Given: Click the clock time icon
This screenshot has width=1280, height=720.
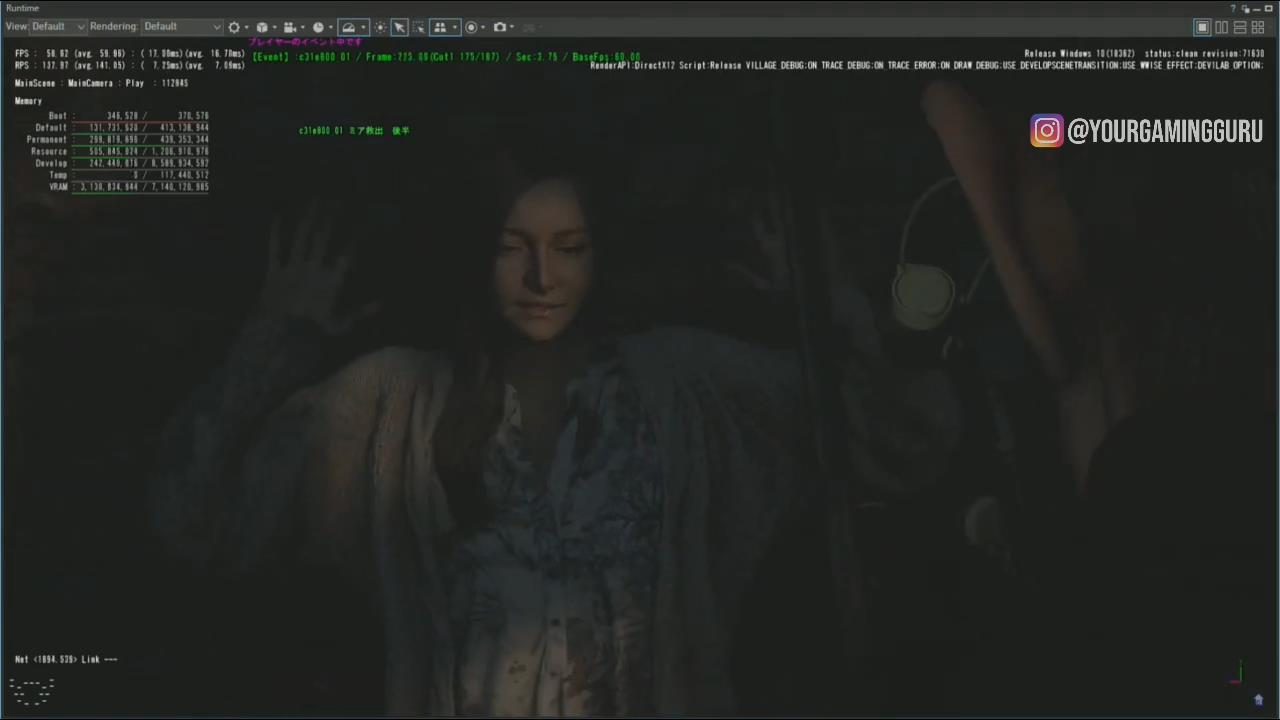Looking at the screenshot, I should (318, 27).
